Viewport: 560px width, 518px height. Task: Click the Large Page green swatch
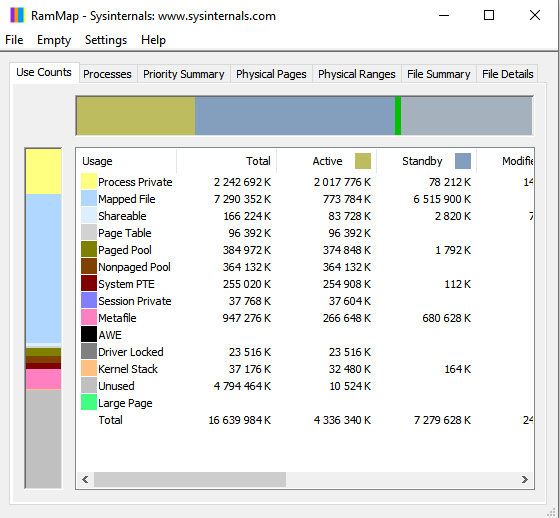[89, 402]
